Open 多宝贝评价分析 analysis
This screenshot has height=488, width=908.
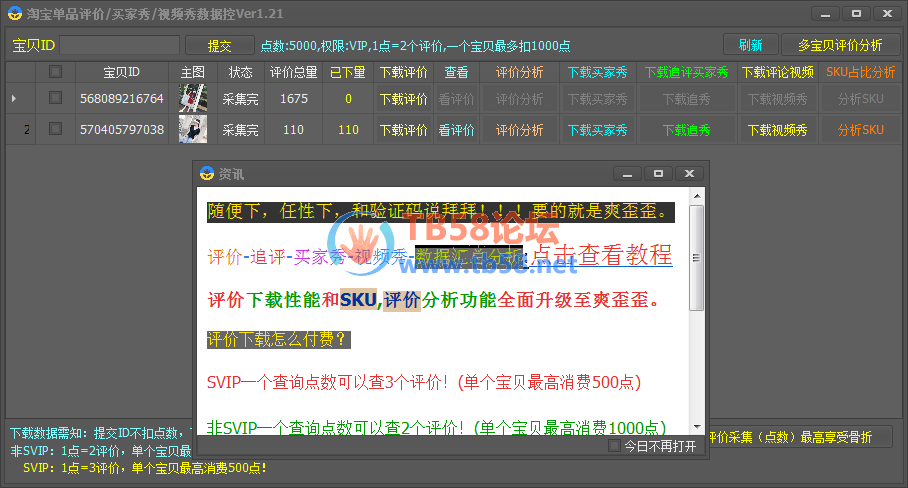click(x=840, y=45)
